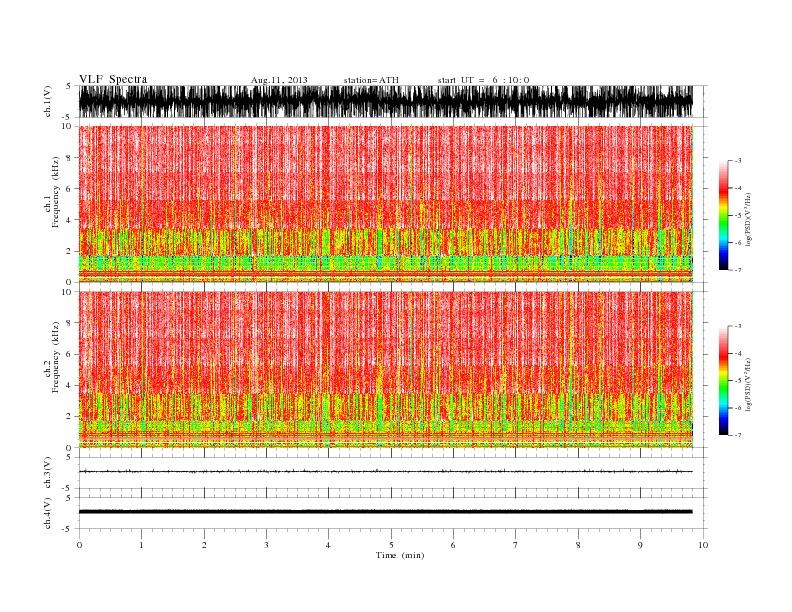Screen dimensions: 792x612
Task: Click time axis tick label '1'
Action: pyautogui.click(x=141, y=545)
